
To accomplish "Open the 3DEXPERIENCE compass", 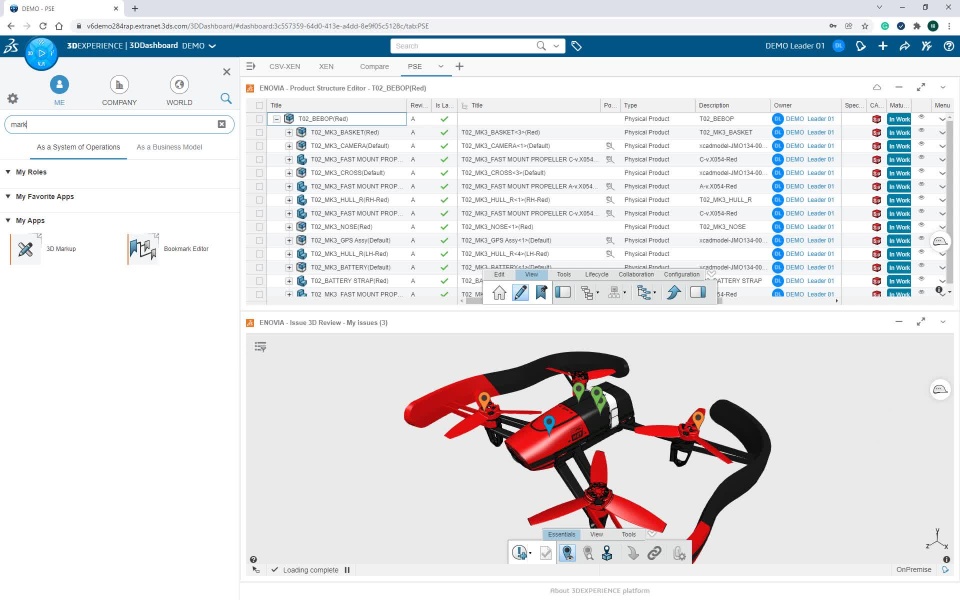I will coord(42,53).
